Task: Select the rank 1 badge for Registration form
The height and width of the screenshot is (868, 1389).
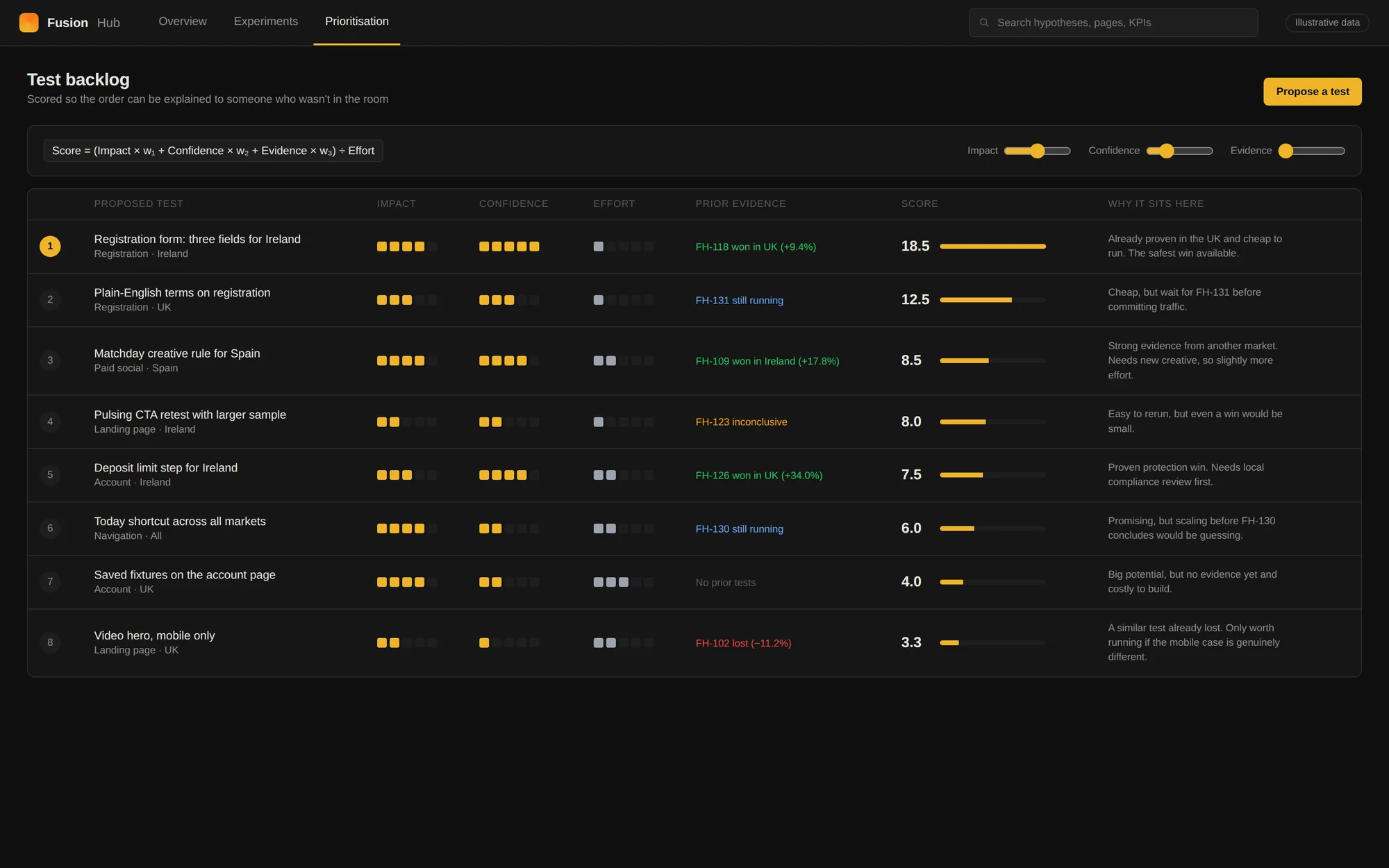Action: [x=50, y=247]
